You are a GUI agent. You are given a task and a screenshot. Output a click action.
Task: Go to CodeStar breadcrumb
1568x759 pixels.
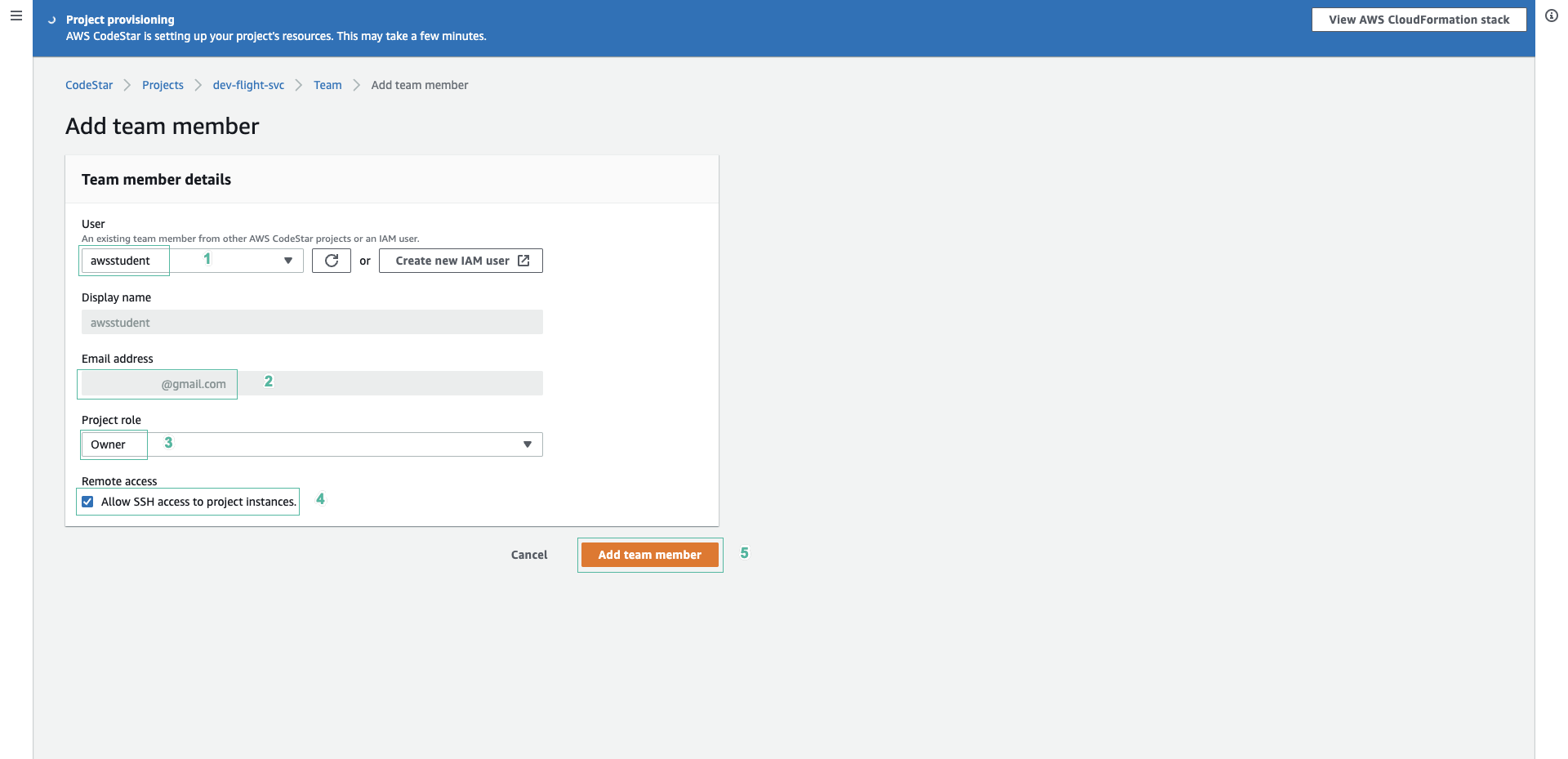89,85
